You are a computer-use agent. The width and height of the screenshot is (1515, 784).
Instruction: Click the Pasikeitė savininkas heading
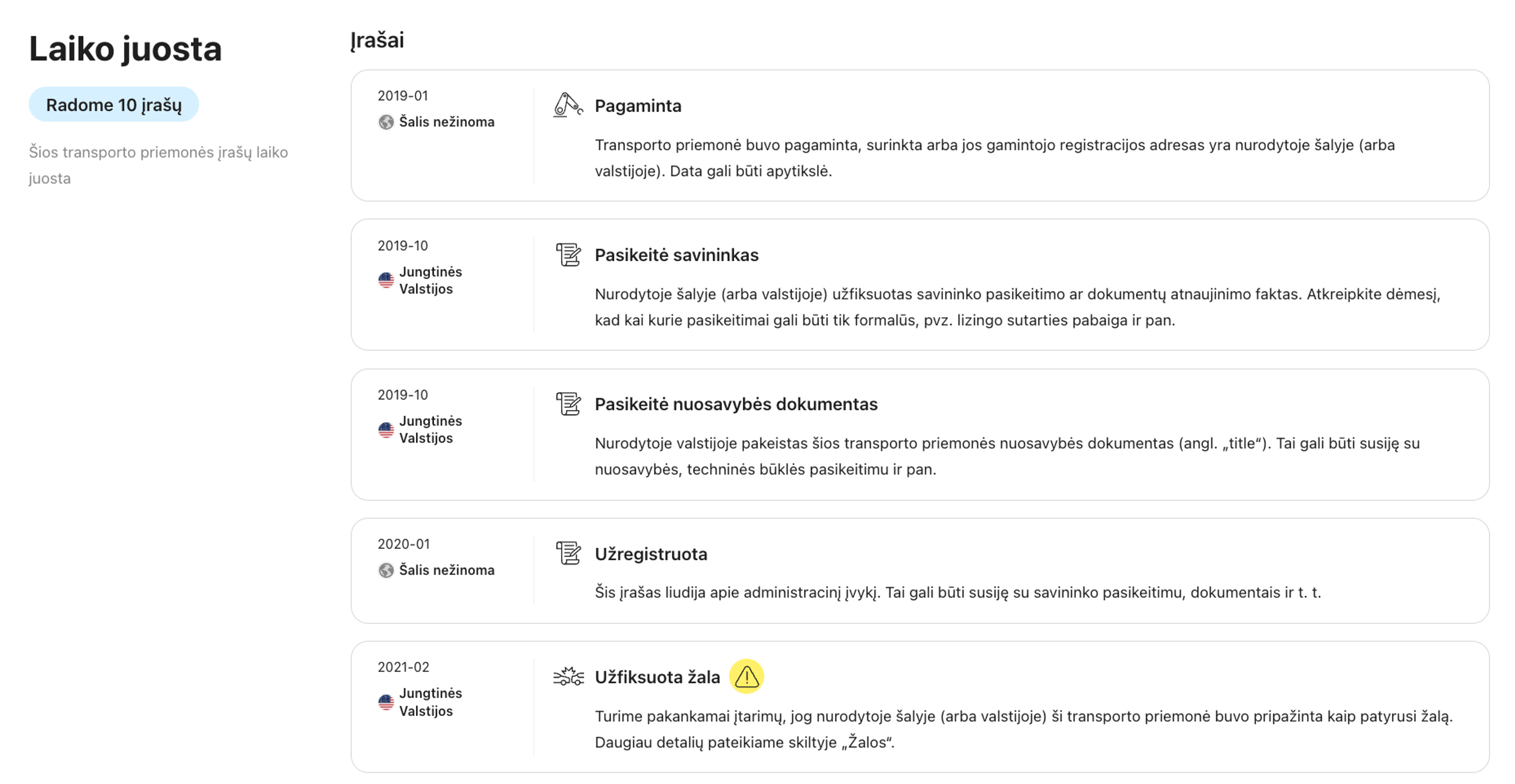(x=676, y=255)
